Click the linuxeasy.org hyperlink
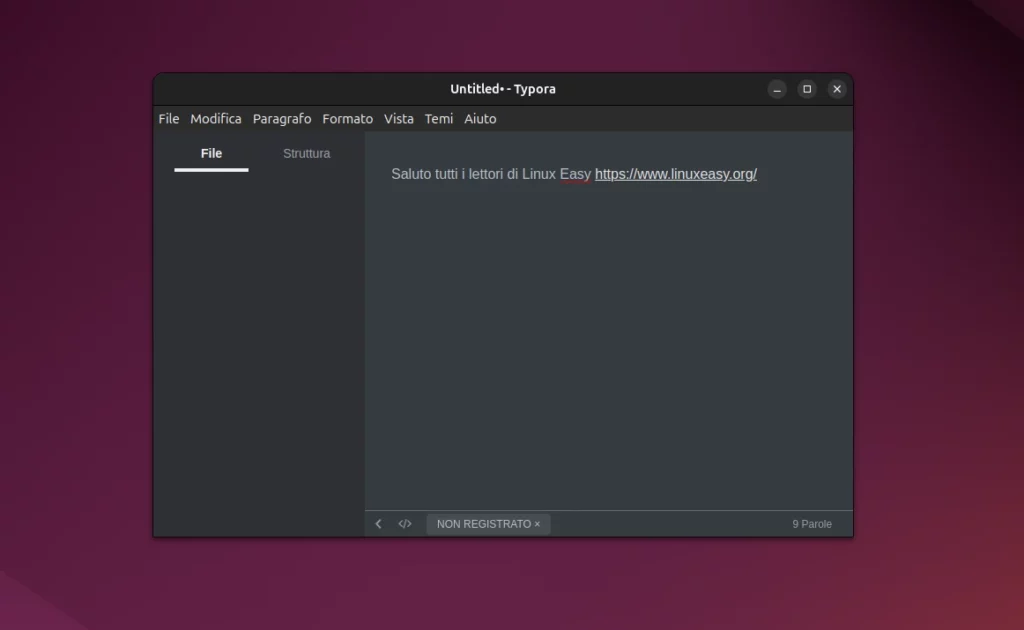 (x=675, y=174)
